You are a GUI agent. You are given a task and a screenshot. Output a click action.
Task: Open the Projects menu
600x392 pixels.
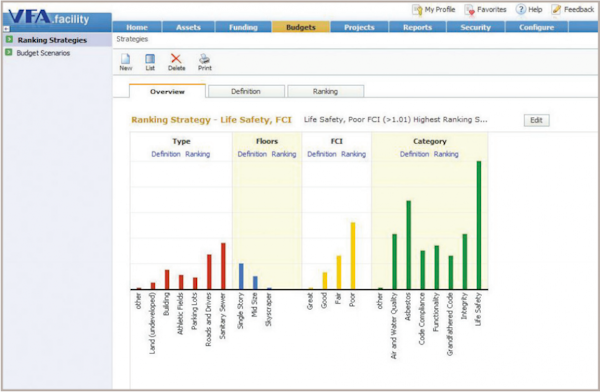point(359,27)
